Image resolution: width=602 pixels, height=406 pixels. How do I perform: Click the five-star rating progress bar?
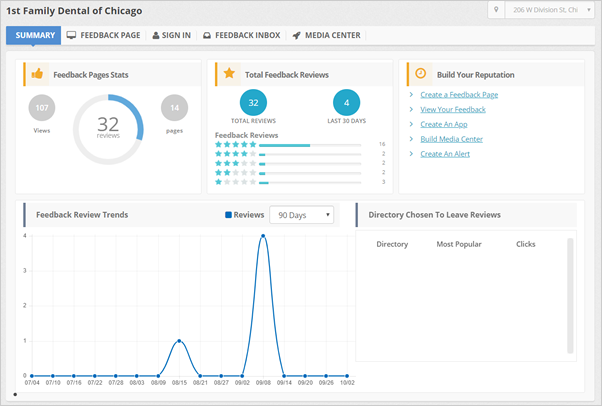pos(310,145)
